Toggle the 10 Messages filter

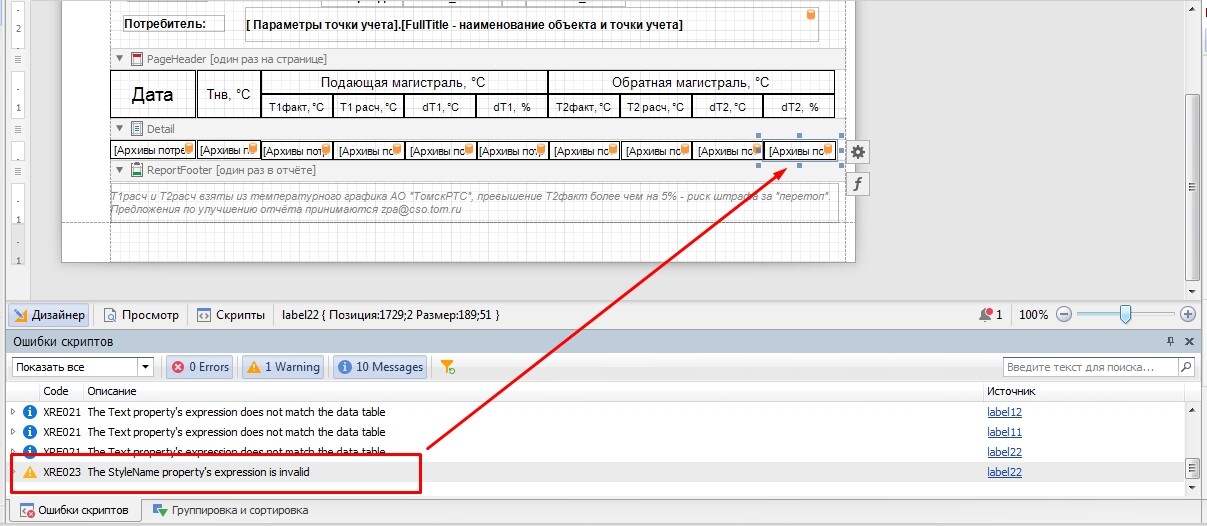coord(380,367)
